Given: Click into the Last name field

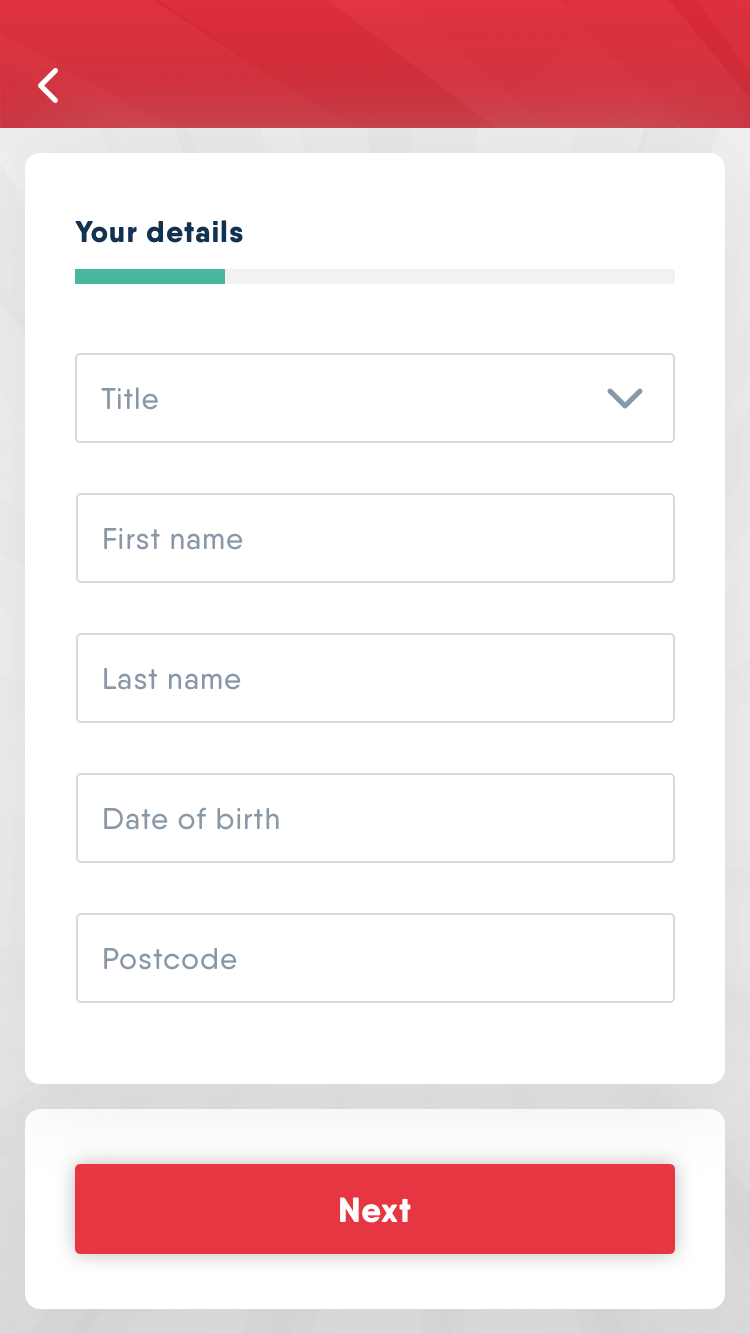Looking at the screenshot, I should pyautogui.click(x=375, y=678).
